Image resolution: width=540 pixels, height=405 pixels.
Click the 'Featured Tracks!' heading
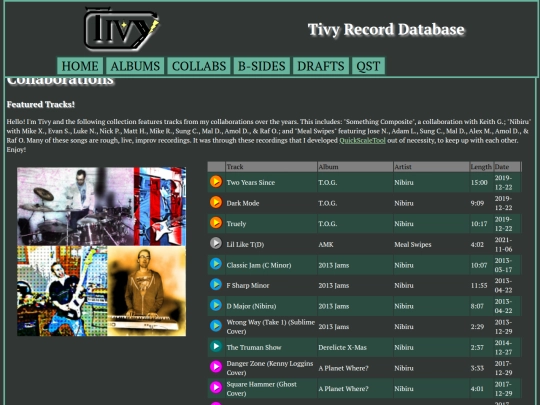[x=41, y=104]
